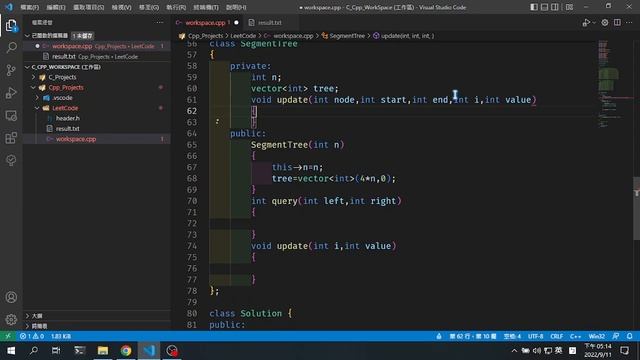Click the water-drop icon in status bar
This screenshot has width=640, height=360.
click(x=439, y=336)
